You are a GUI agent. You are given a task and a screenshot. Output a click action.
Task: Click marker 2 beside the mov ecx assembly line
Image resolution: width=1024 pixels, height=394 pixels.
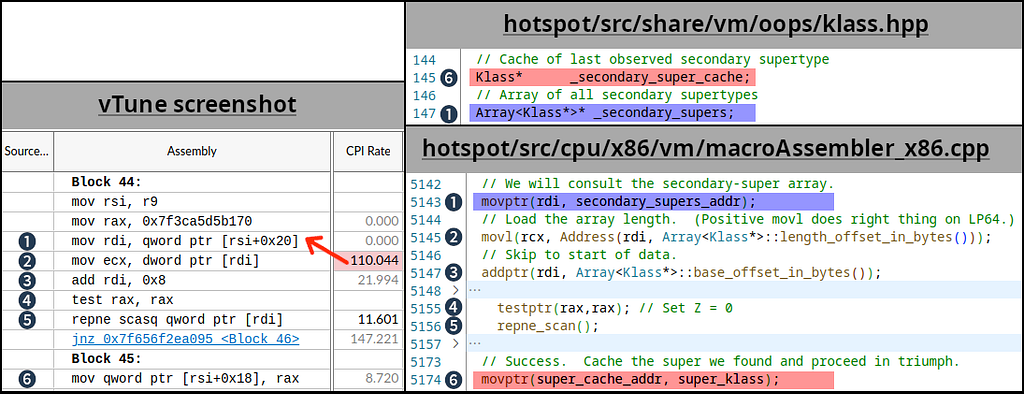27,261
